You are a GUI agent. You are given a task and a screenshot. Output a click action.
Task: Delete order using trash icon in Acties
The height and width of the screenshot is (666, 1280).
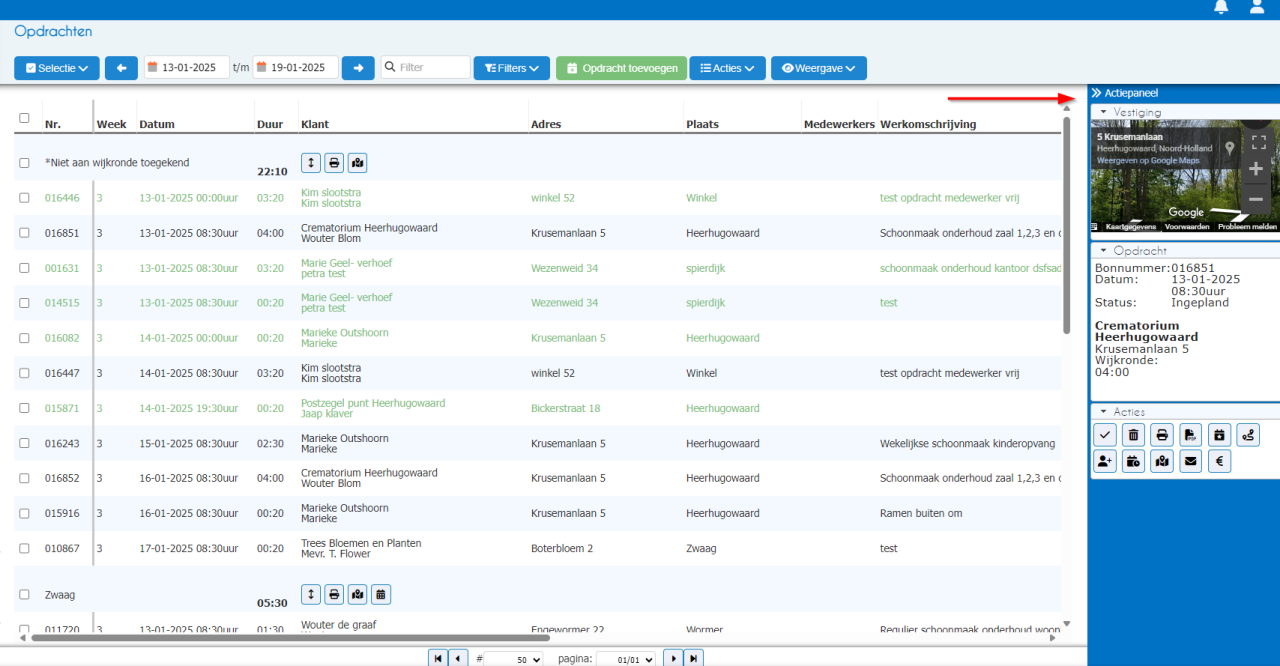pyautogui.click(x=1133, y=435)
